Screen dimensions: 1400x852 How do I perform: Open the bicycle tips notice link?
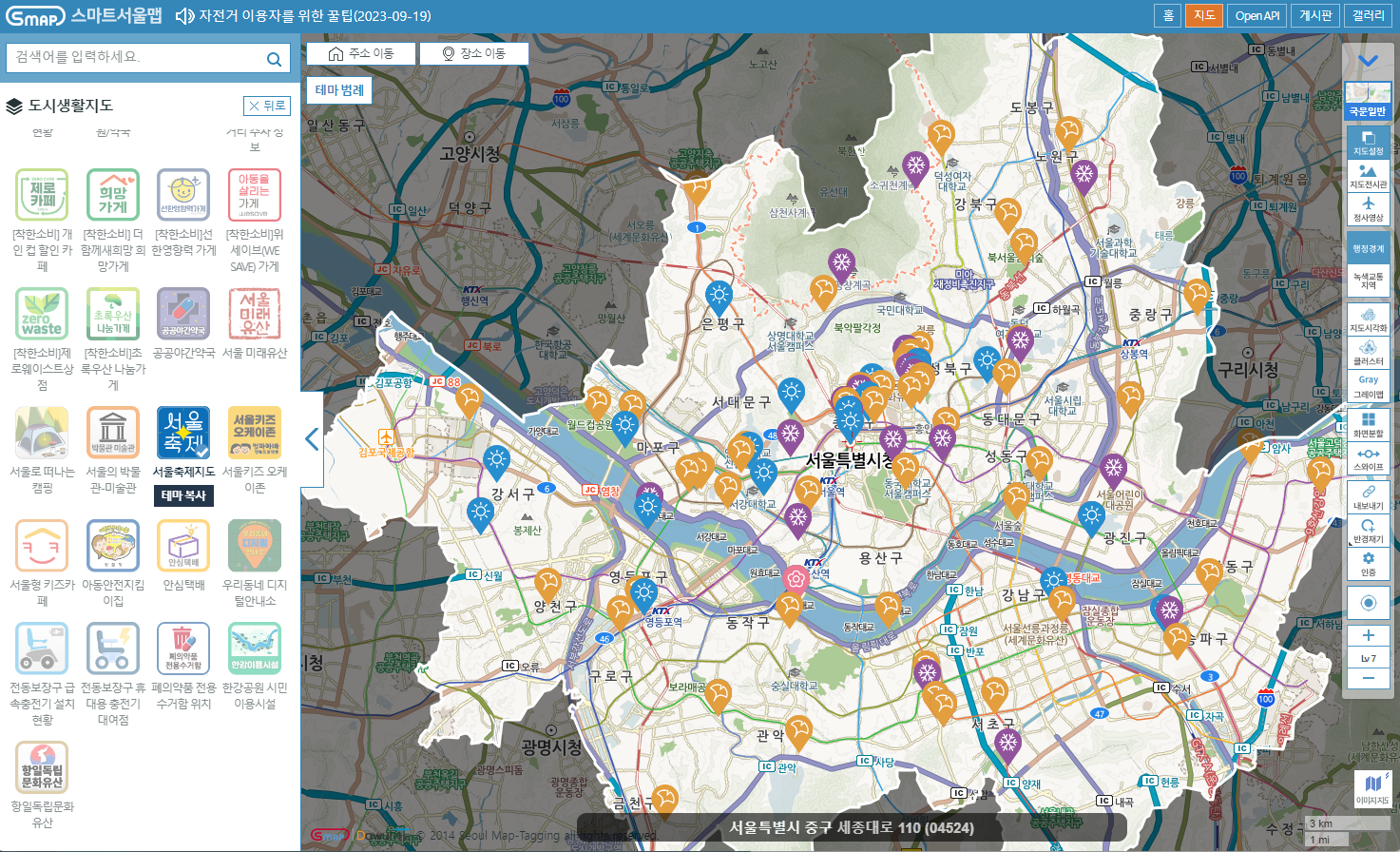click(x=315, y=16)
